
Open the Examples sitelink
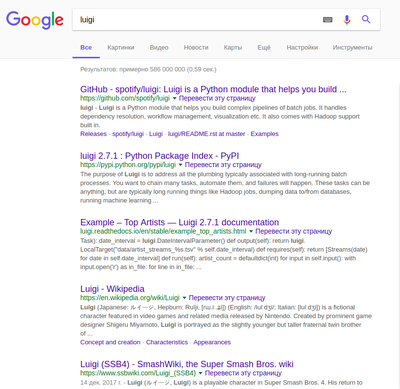[265, 134]
